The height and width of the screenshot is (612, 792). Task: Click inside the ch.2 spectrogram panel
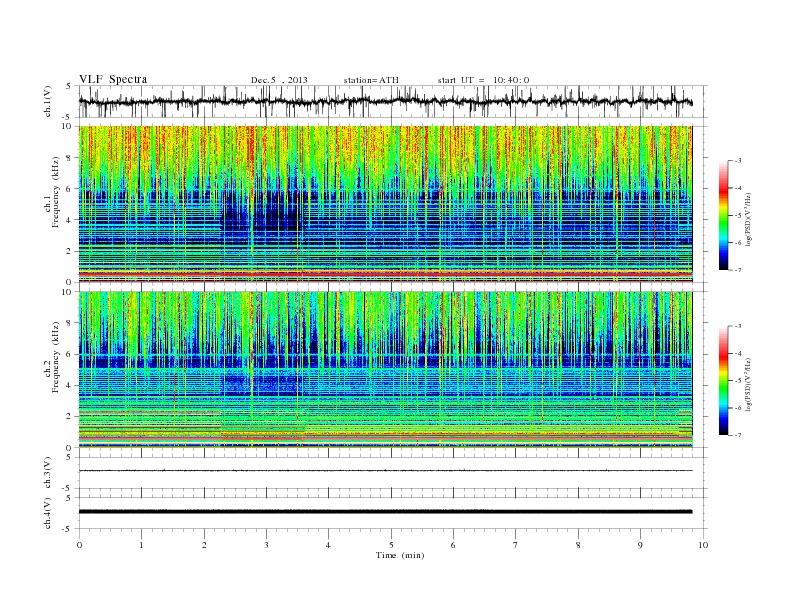tap(385, 370)
